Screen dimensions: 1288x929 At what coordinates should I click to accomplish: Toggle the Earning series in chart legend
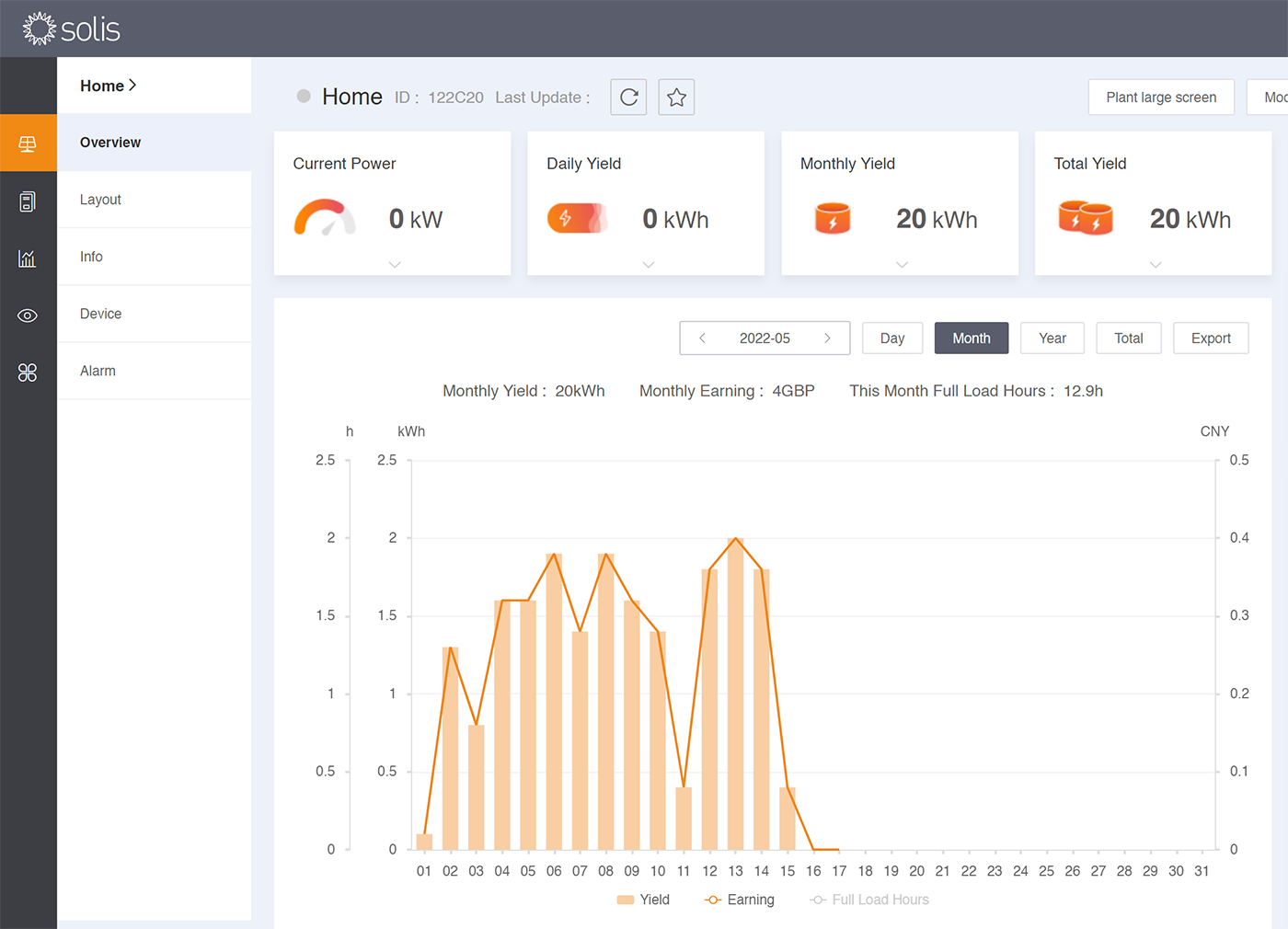coord(740,900)
